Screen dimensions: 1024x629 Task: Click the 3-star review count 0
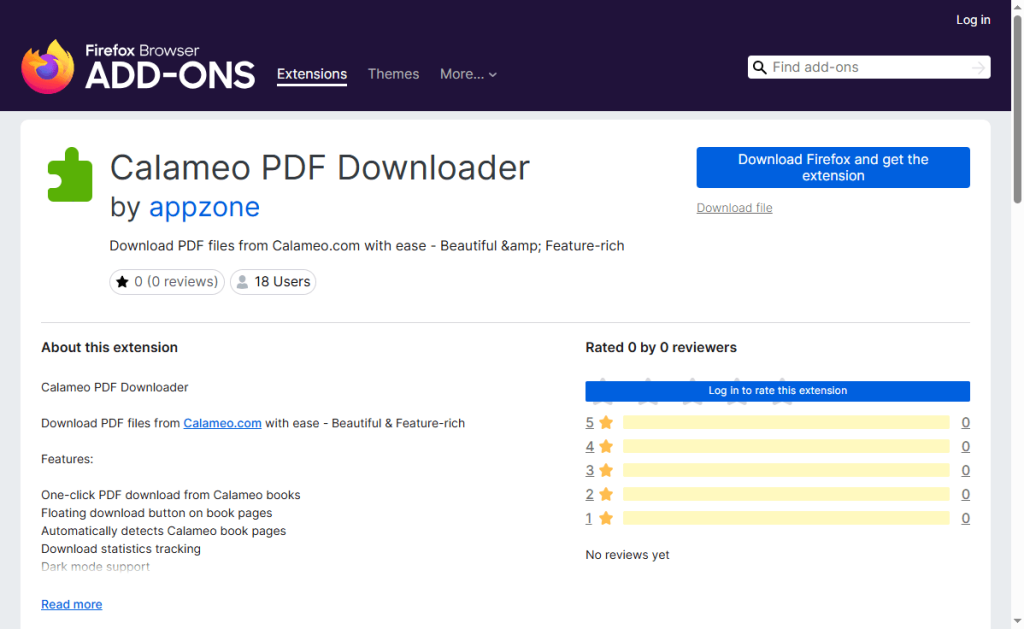coord(965,470)
